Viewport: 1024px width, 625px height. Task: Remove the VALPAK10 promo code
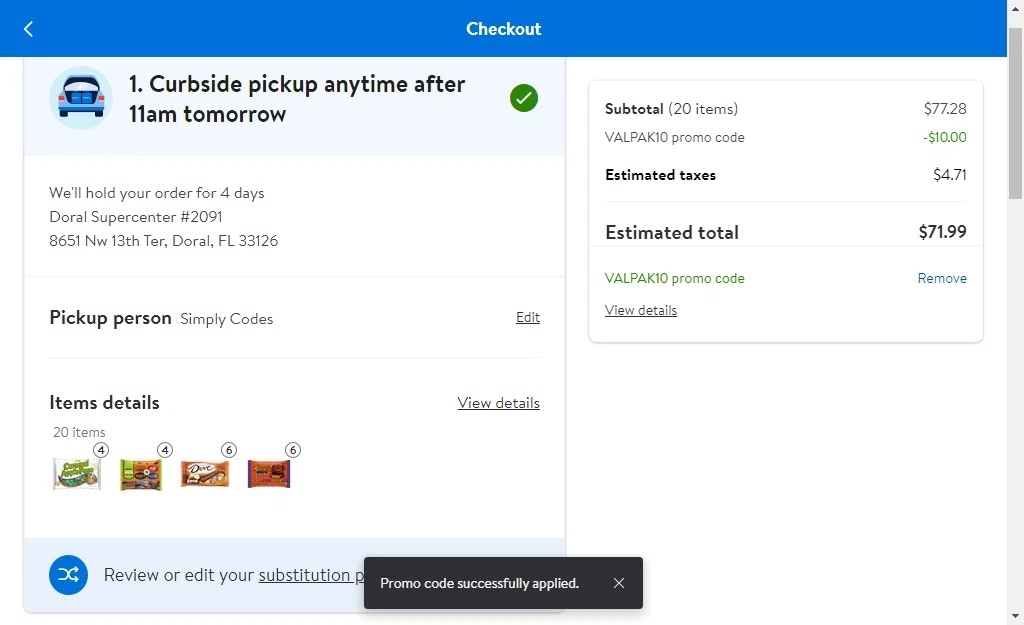click(942, 278)
